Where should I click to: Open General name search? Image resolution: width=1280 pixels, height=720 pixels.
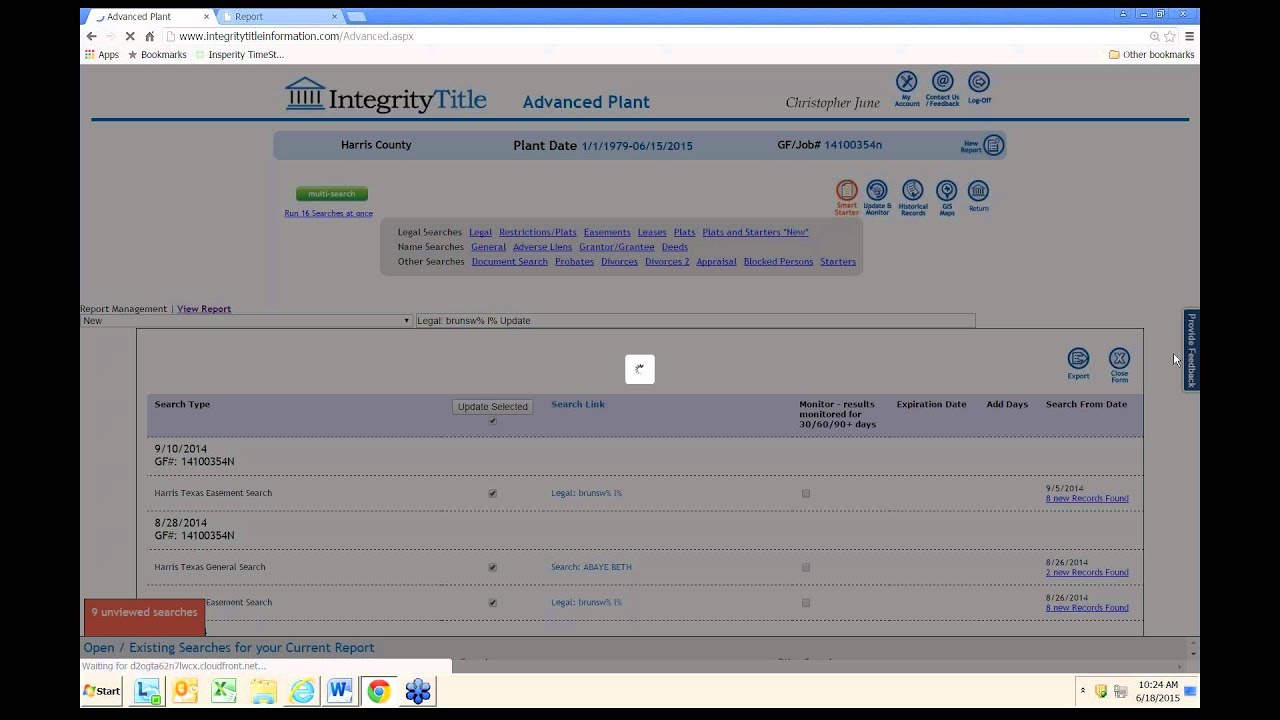tap(489, 247)
